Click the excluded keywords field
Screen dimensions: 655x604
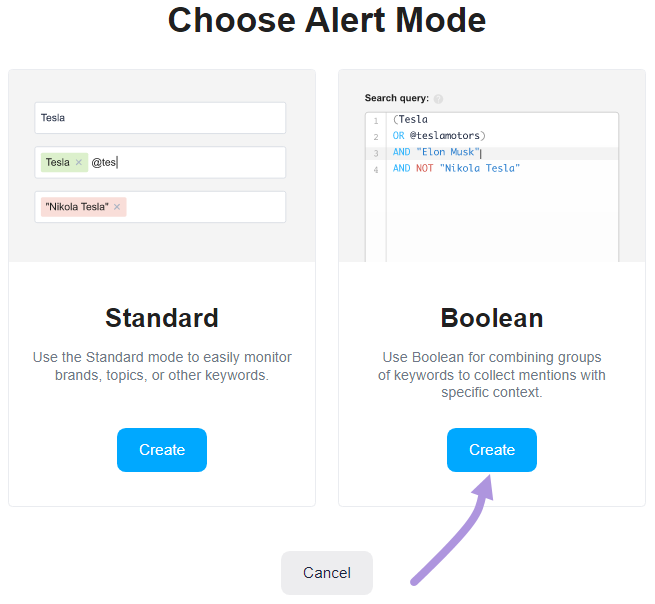tap(160, 207)
